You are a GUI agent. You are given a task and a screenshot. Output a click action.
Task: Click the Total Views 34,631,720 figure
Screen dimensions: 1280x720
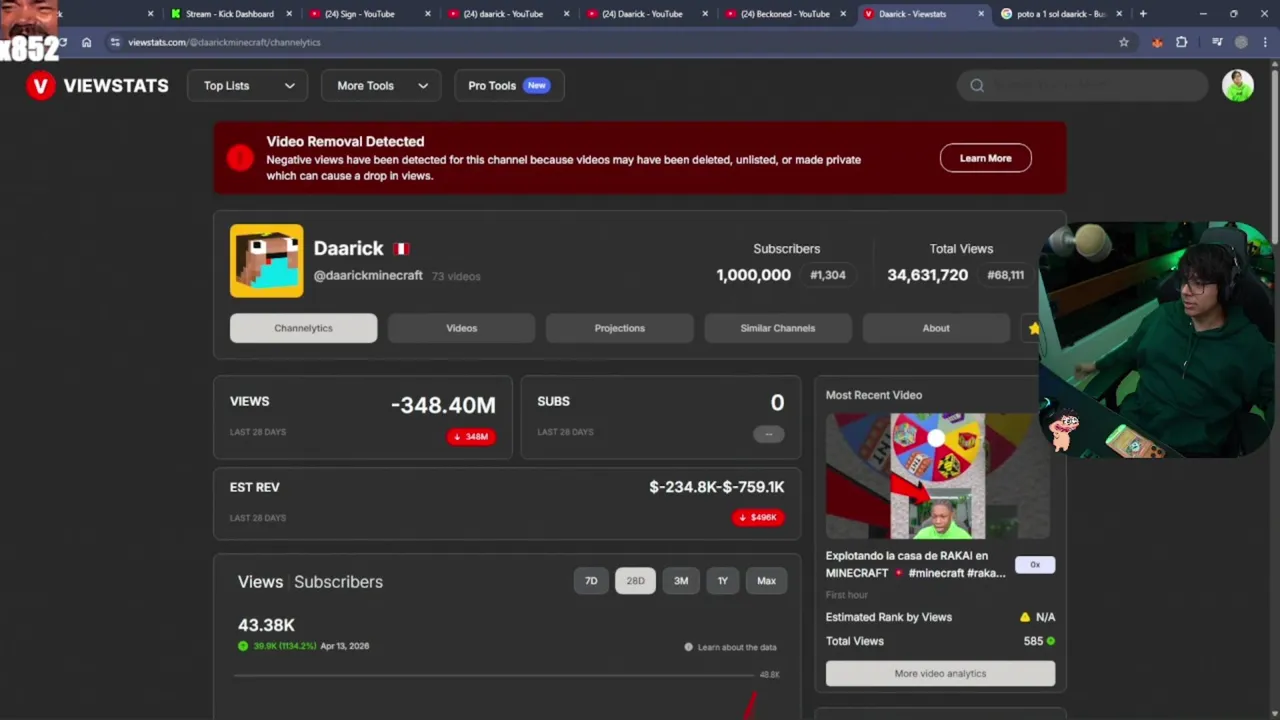pyautogui.click(x=927, y=275)
